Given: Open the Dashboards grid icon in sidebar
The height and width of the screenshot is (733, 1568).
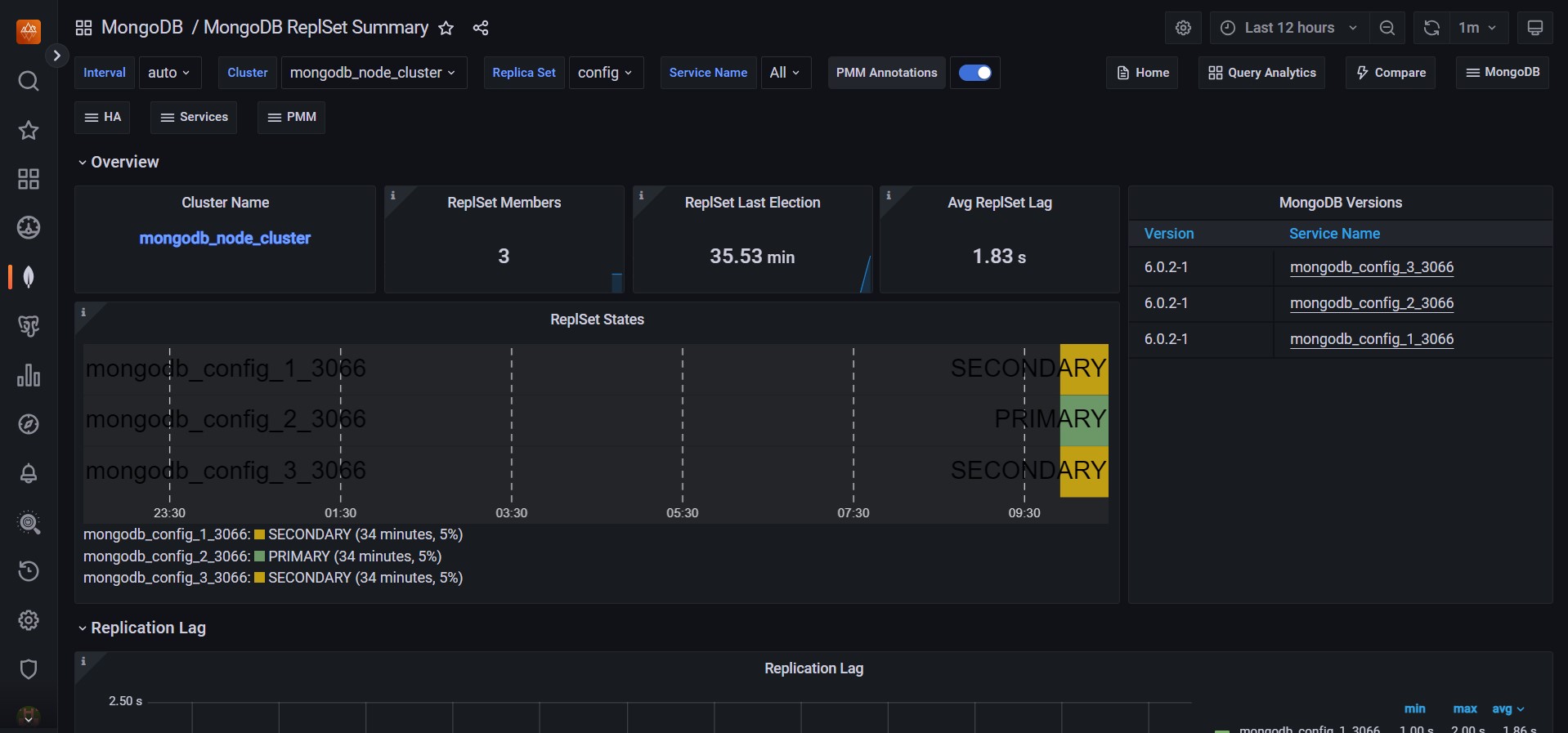Looking at the screenshot, I should pos(29,179).
